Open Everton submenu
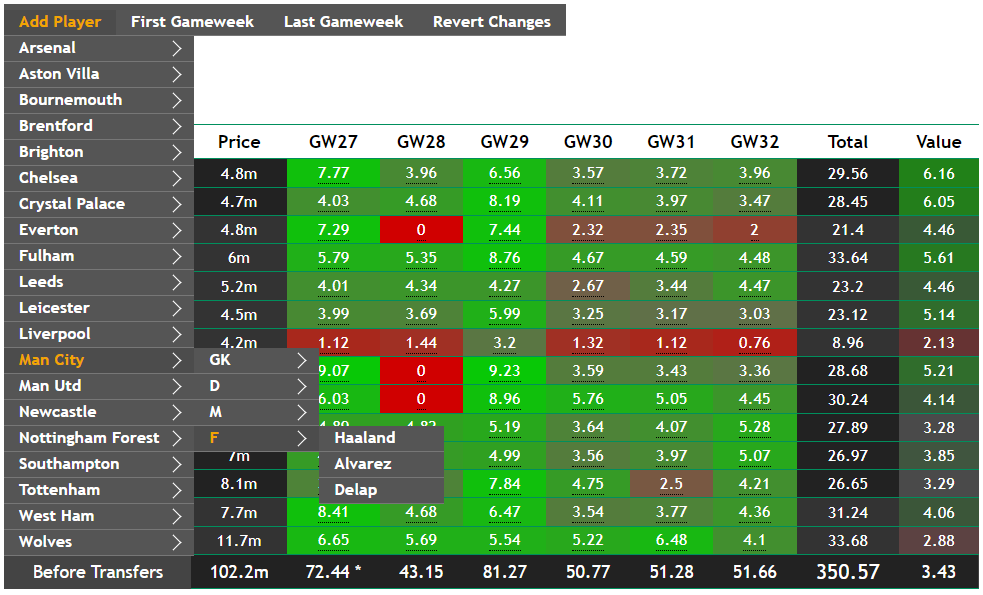 point(99,230)
